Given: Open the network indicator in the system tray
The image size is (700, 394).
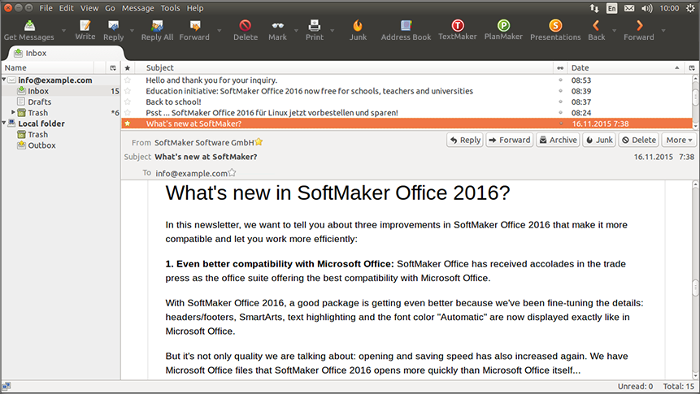Looking at the screenshot, I should [594, 8].
